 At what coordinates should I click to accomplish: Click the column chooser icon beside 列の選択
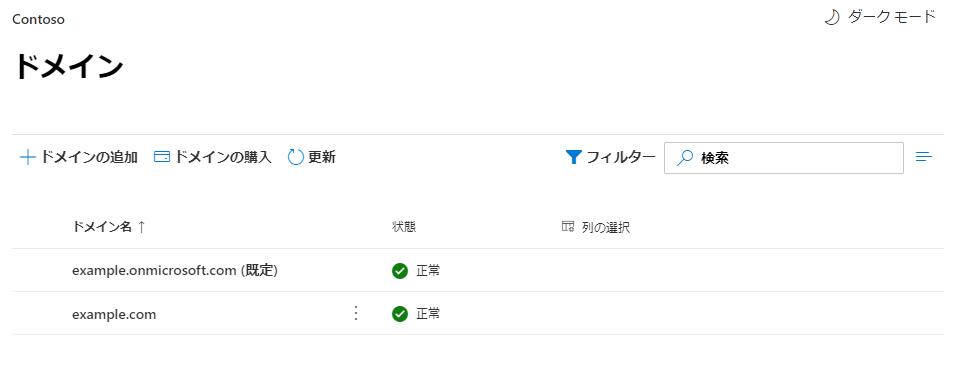tap(568, 227)
